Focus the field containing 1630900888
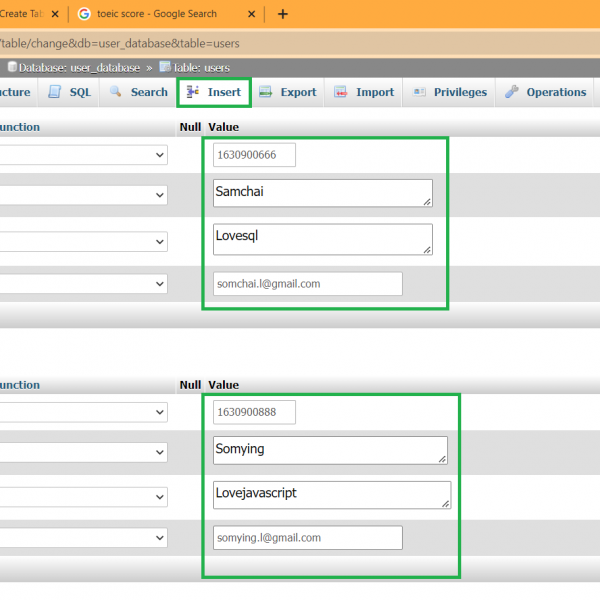 click(254, 412)
